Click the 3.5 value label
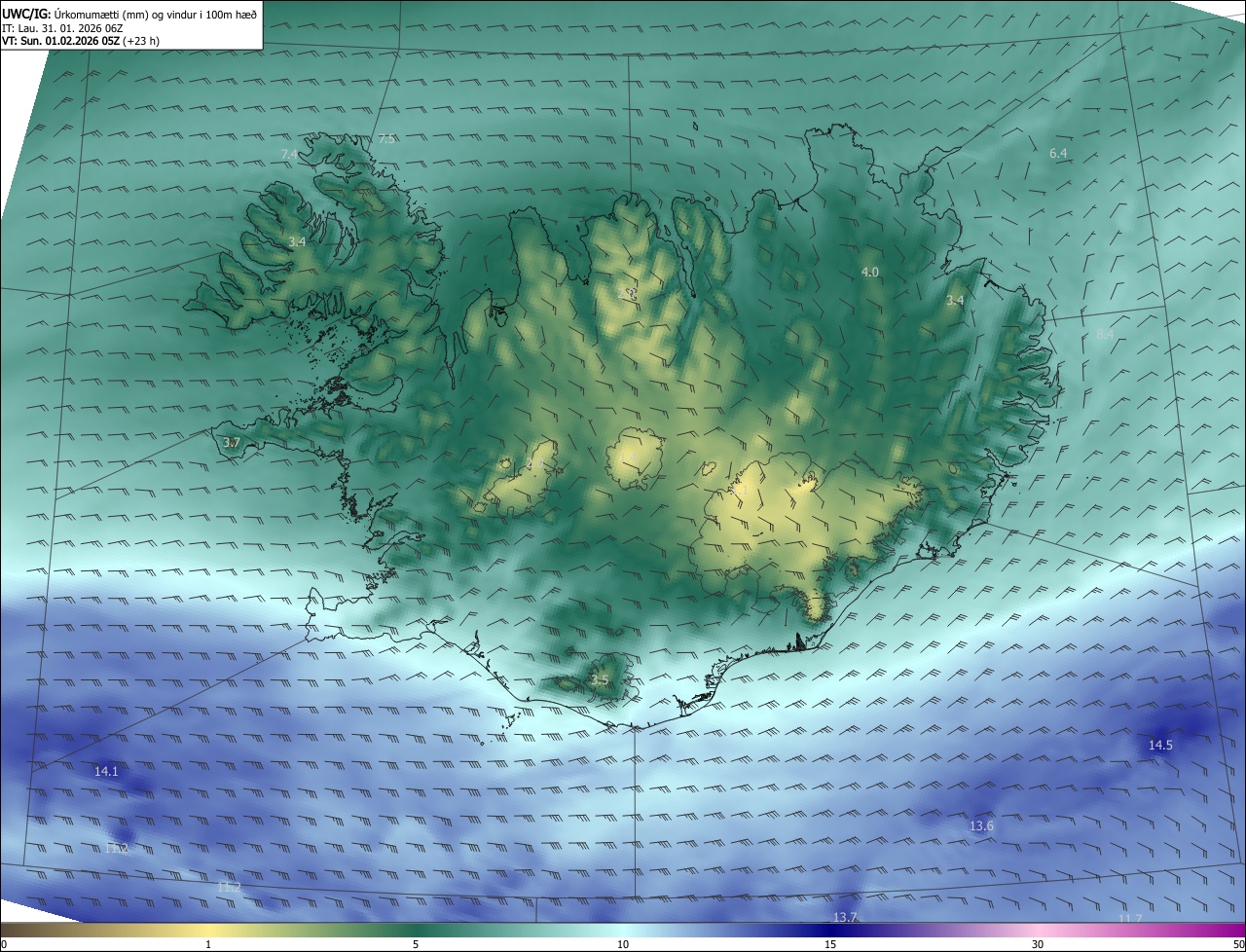This screenshot has width=1246, height=952. click(599, 680)
